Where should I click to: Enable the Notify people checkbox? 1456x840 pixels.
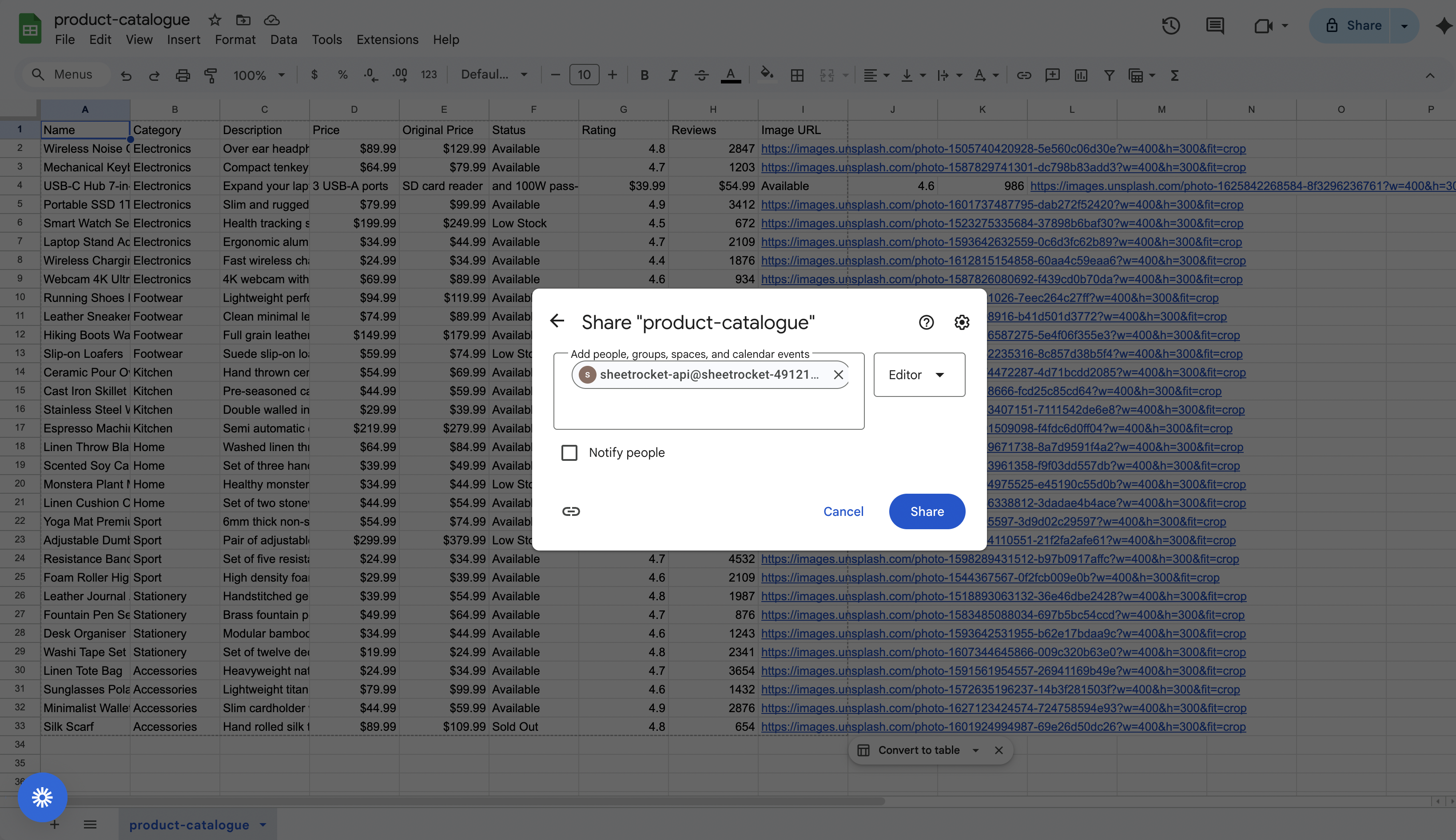[x=569, y=453]
